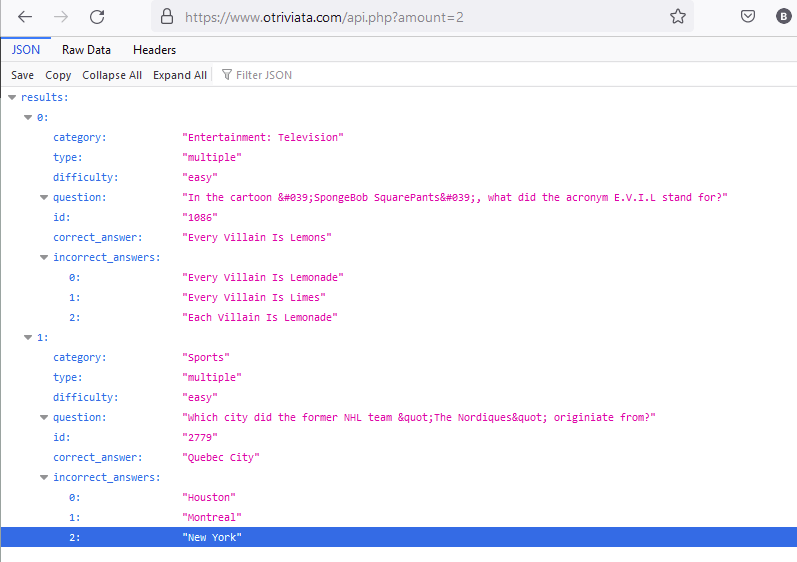Select "easy" value in Sports item
Screen dimensions: 797x562
coord(200,397)
